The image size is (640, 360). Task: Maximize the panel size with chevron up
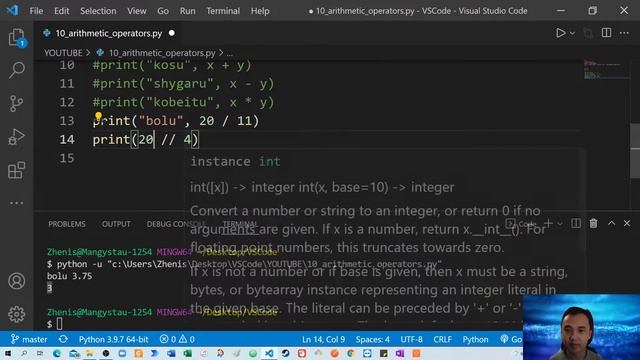click(611, 223)
